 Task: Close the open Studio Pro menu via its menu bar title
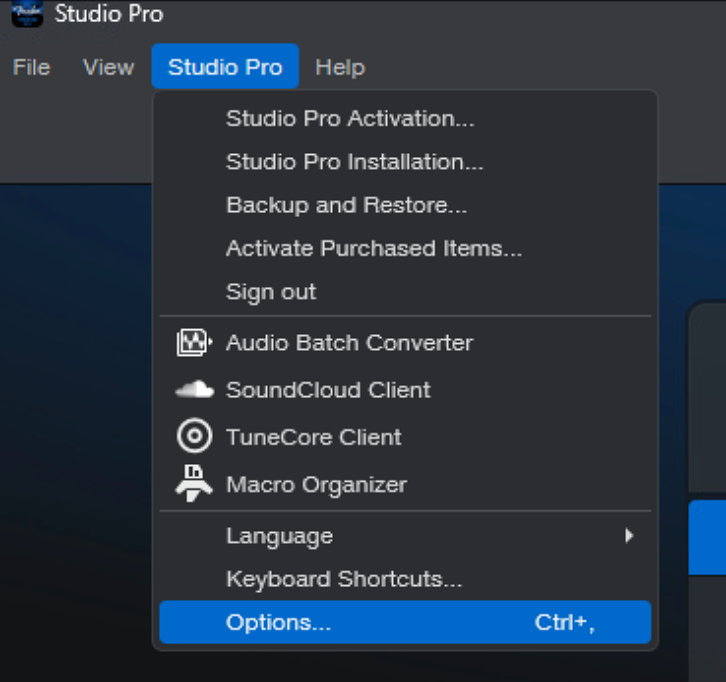point(225,66)
